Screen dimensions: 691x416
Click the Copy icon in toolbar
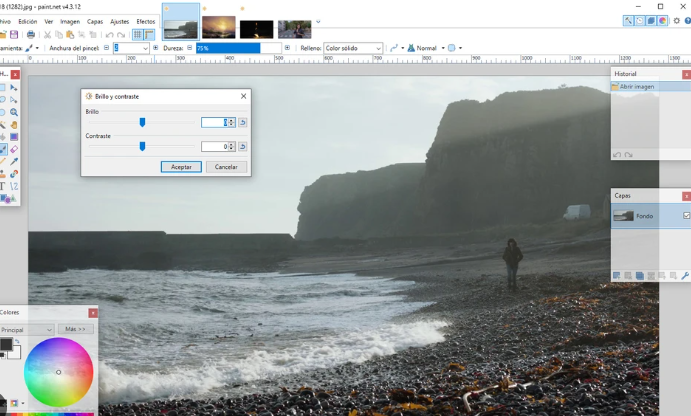pyautogui.click(x=59, y=34)
